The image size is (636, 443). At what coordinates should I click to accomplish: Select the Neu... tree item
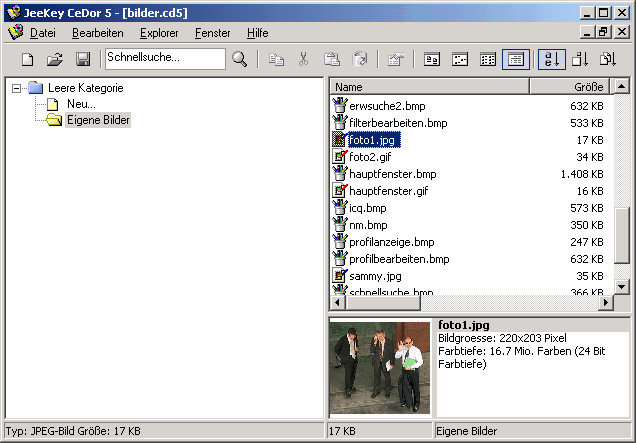point(81,104)
